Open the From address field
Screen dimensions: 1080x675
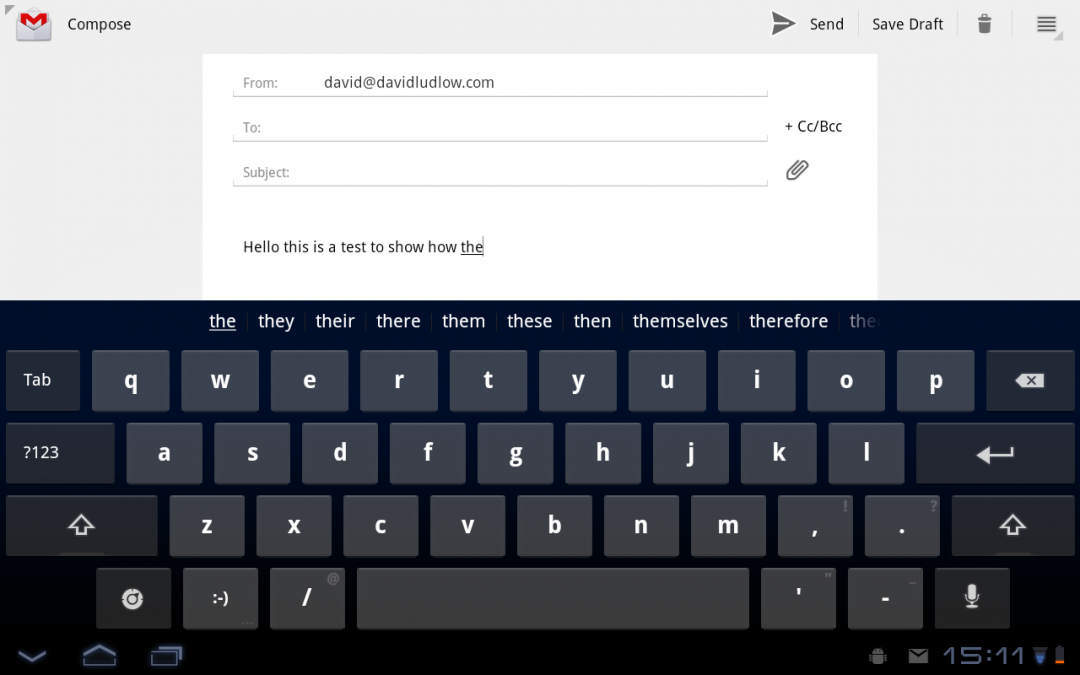500,83
